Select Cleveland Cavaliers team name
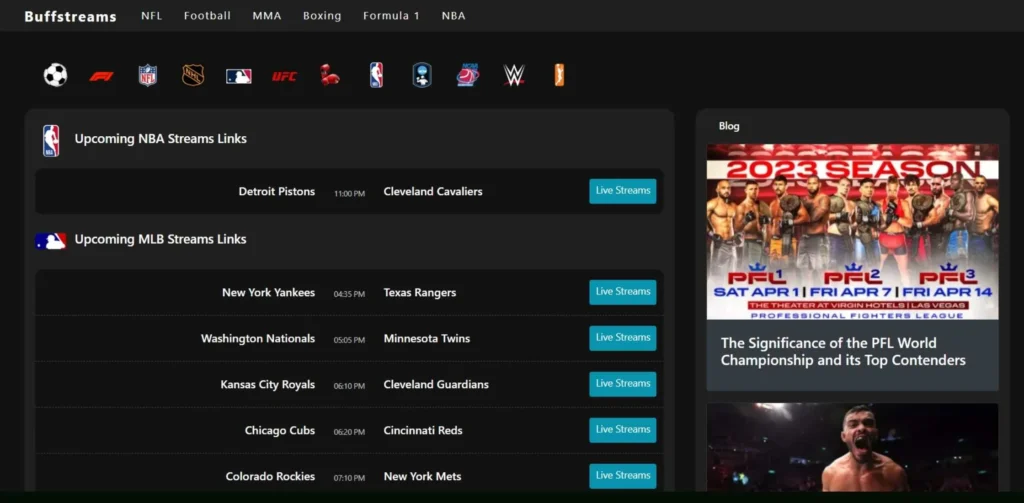This screenshot has height=503, width=1024. pos(433,191)
